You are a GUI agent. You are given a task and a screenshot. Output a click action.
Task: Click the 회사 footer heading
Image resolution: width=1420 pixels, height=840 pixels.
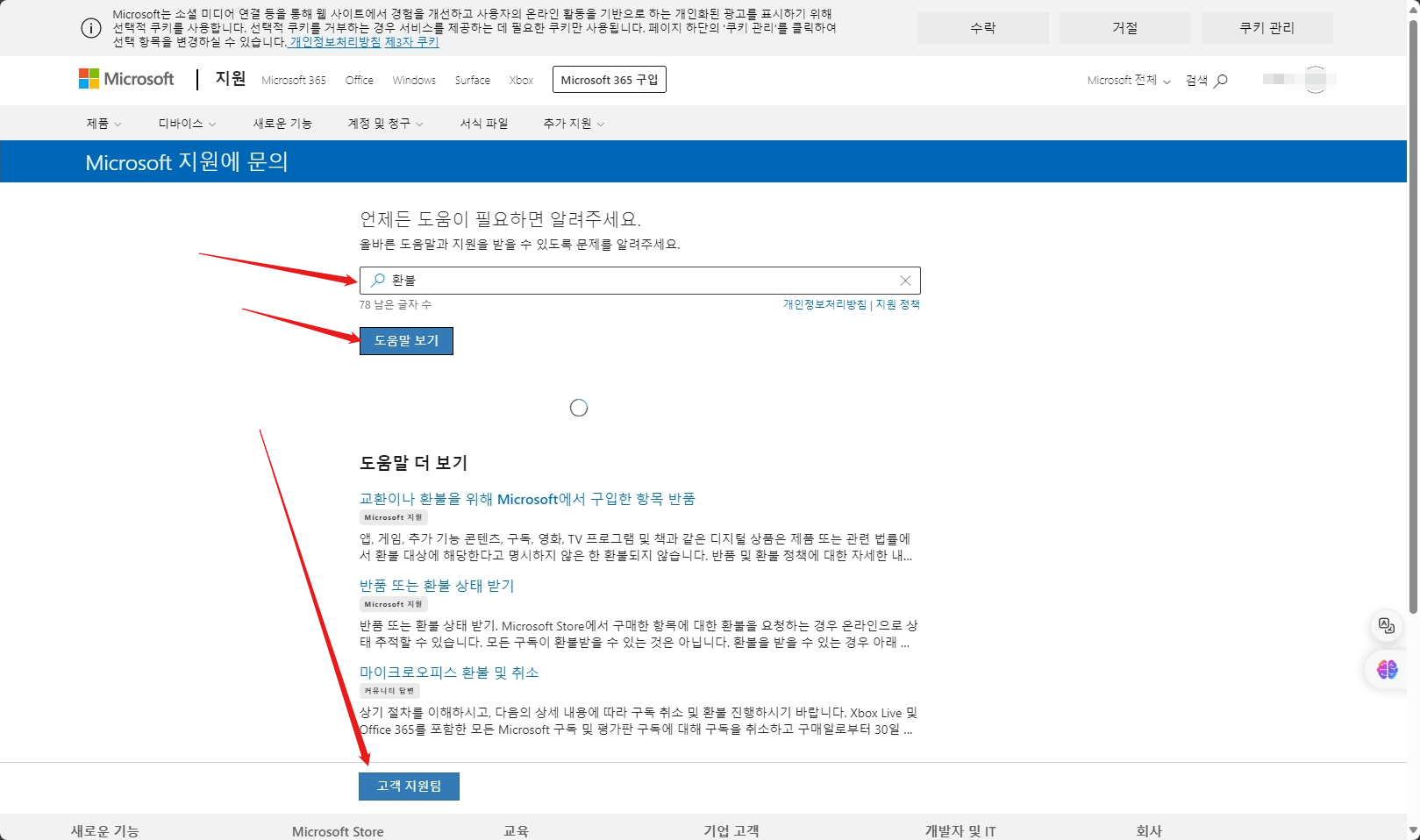click(1149, 831)
